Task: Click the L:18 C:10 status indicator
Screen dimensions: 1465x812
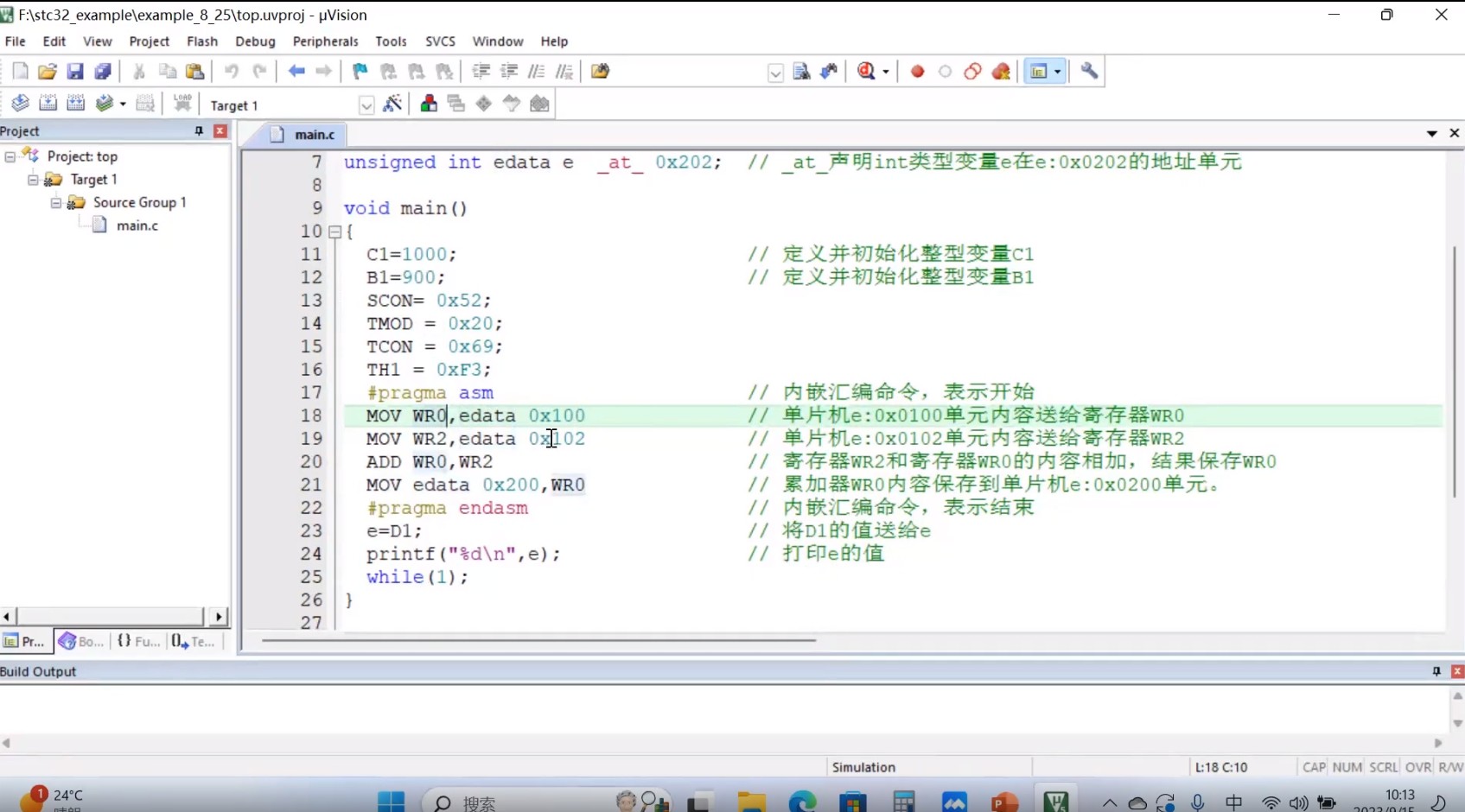Action: [x=1220, y=767]
